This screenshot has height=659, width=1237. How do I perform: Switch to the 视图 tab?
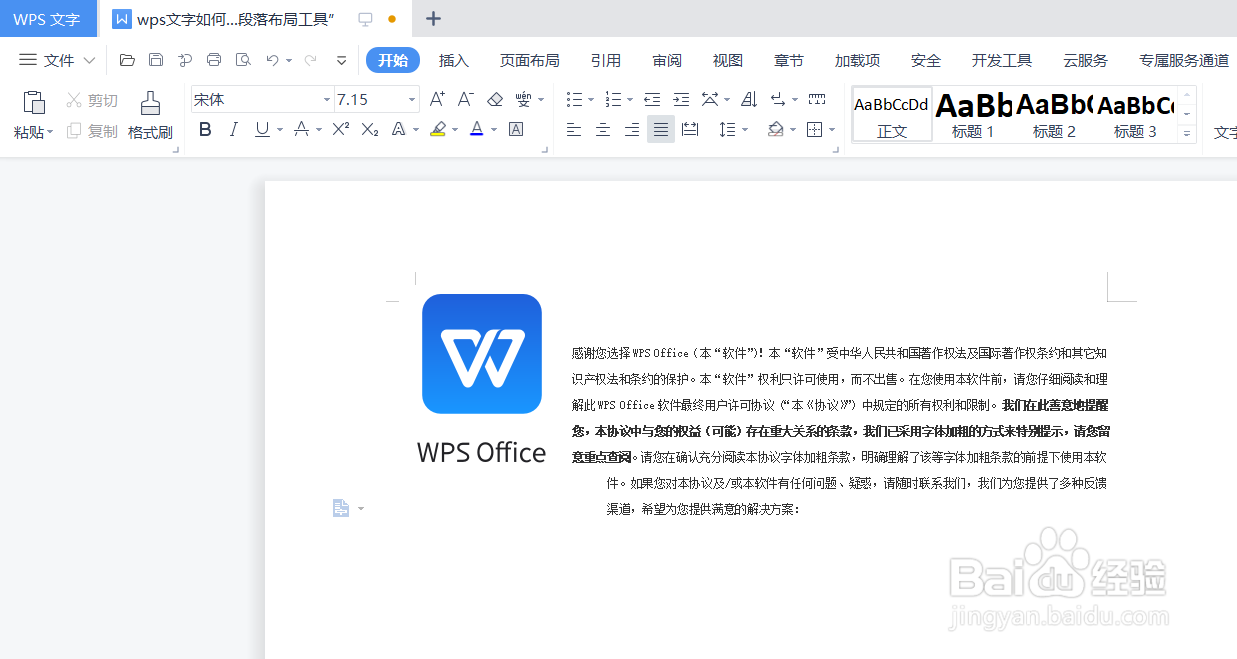click(x=728, y=60)
